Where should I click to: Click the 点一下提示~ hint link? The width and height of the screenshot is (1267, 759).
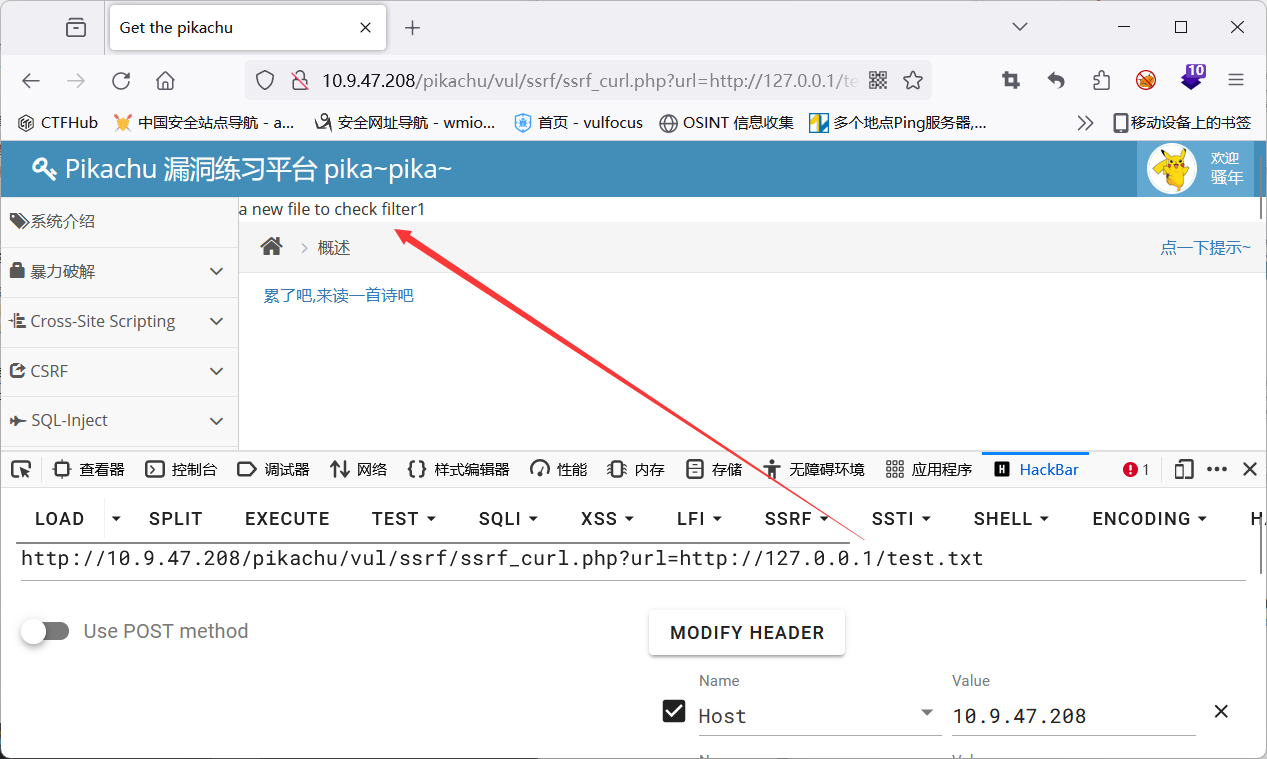[x=1205, y=247]
